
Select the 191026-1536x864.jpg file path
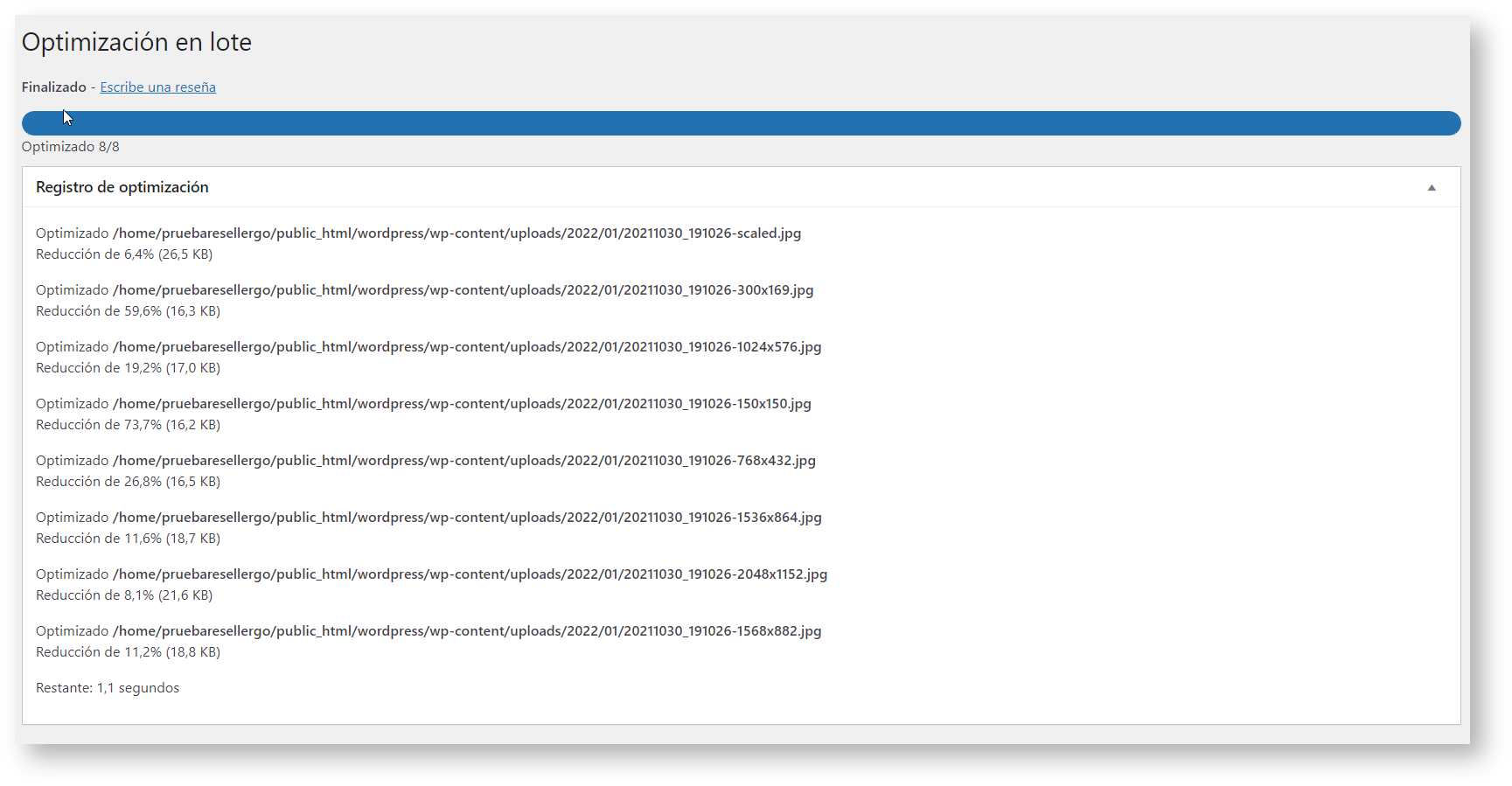pos(467,518)
